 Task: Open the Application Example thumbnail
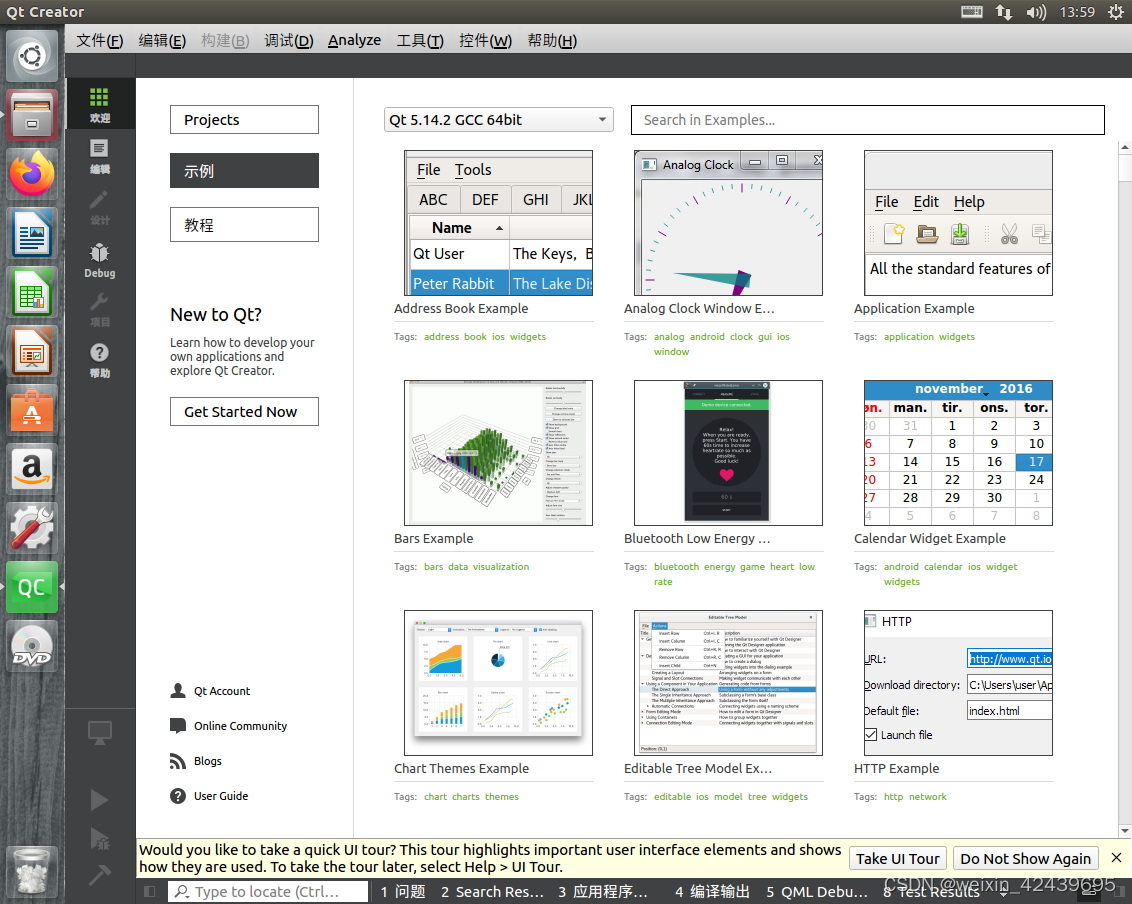click(x=958, y=223)
